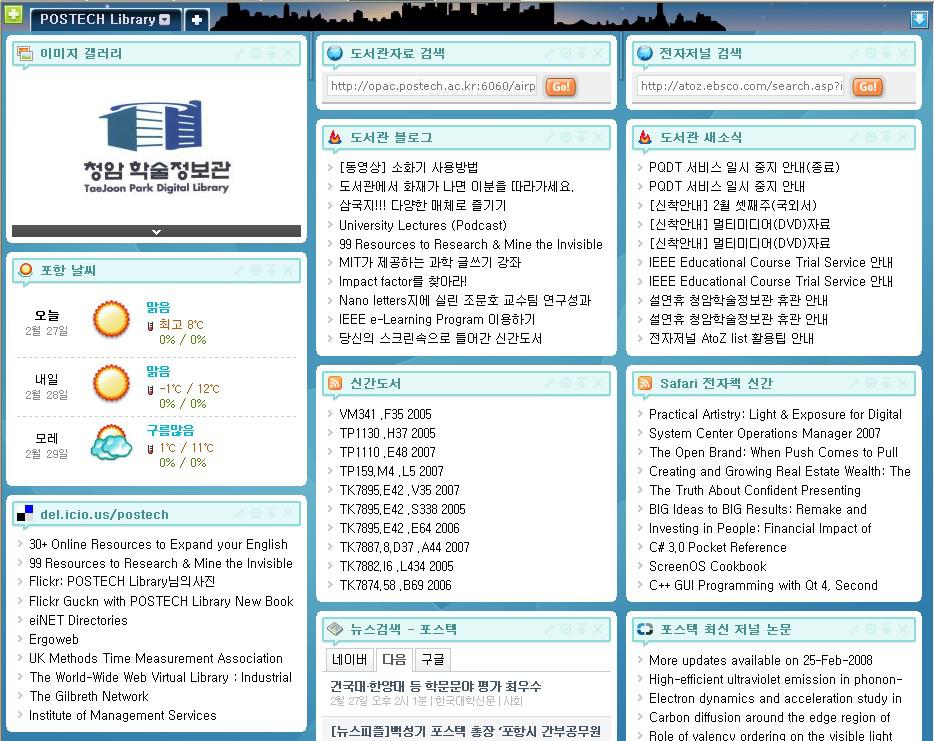Focus the atoz.ebsco.com URL field

click(x=740, y=86)
